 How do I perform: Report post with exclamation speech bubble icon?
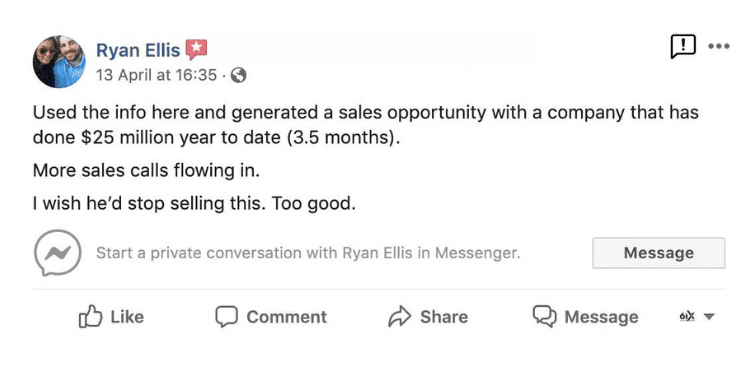683,47
